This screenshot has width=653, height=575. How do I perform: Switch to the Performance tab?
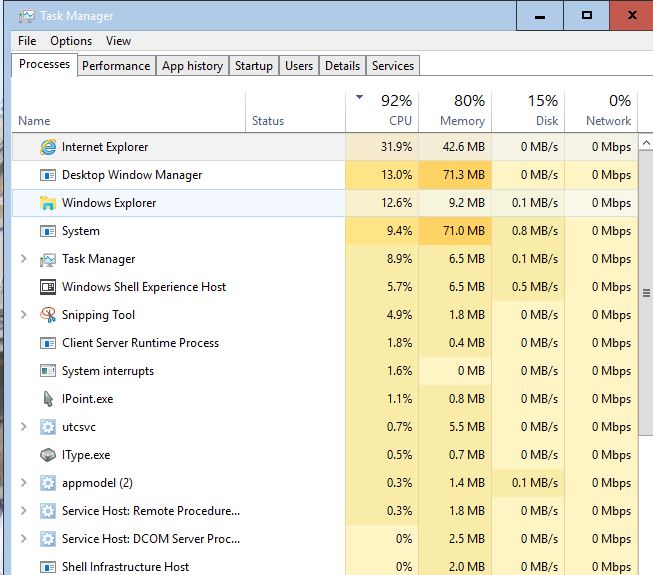pyautogui.click(x=116, y=66)
